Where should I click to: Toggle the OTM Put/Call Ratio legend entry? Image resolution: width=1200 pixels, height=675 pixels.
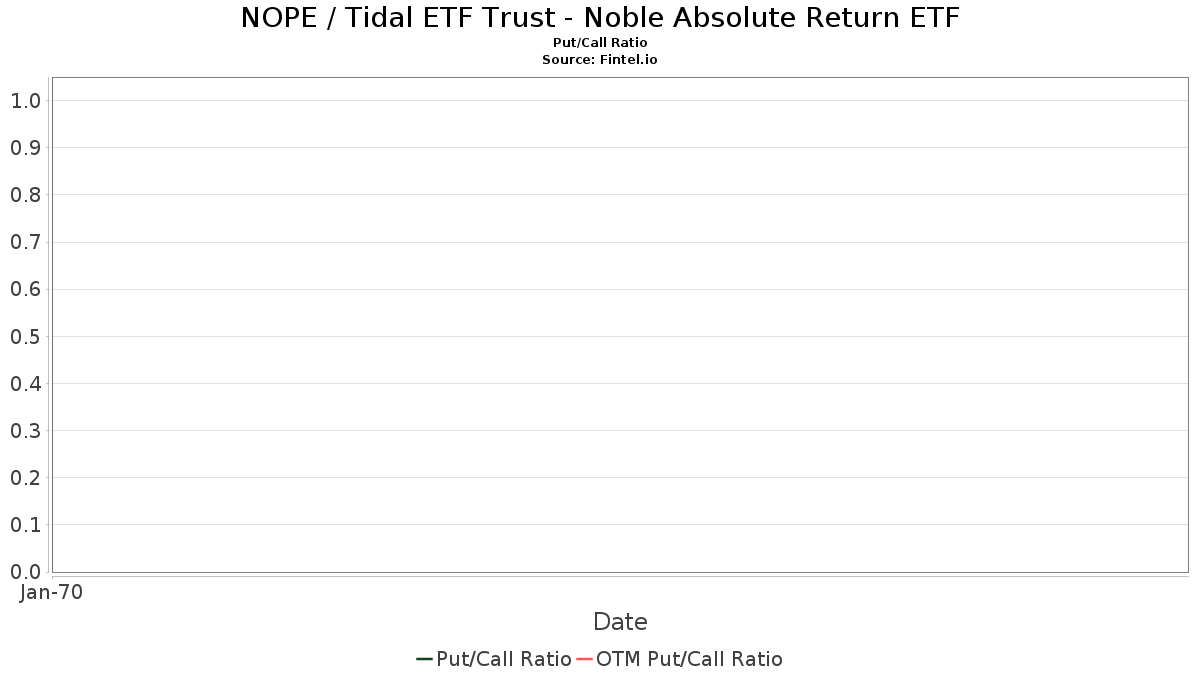[679, 659]
